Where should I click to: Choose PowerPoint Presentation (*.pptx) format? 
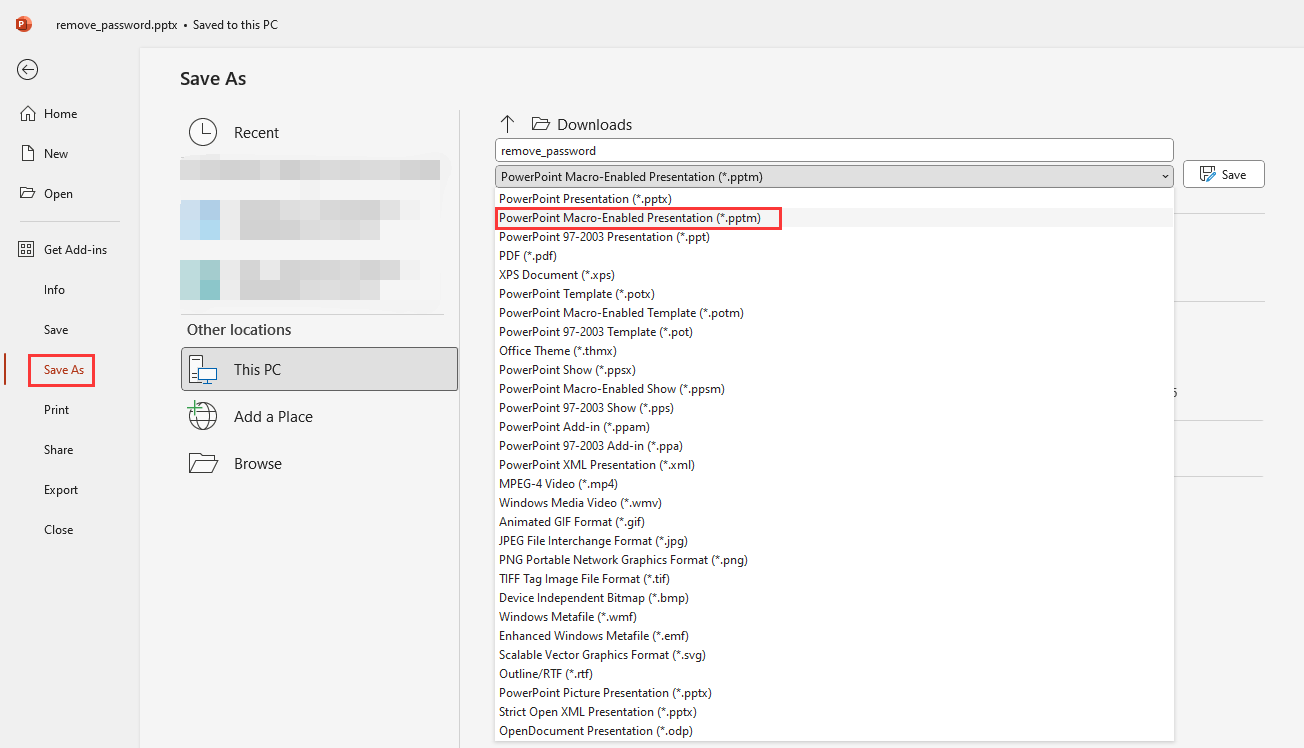pos(834,199)
